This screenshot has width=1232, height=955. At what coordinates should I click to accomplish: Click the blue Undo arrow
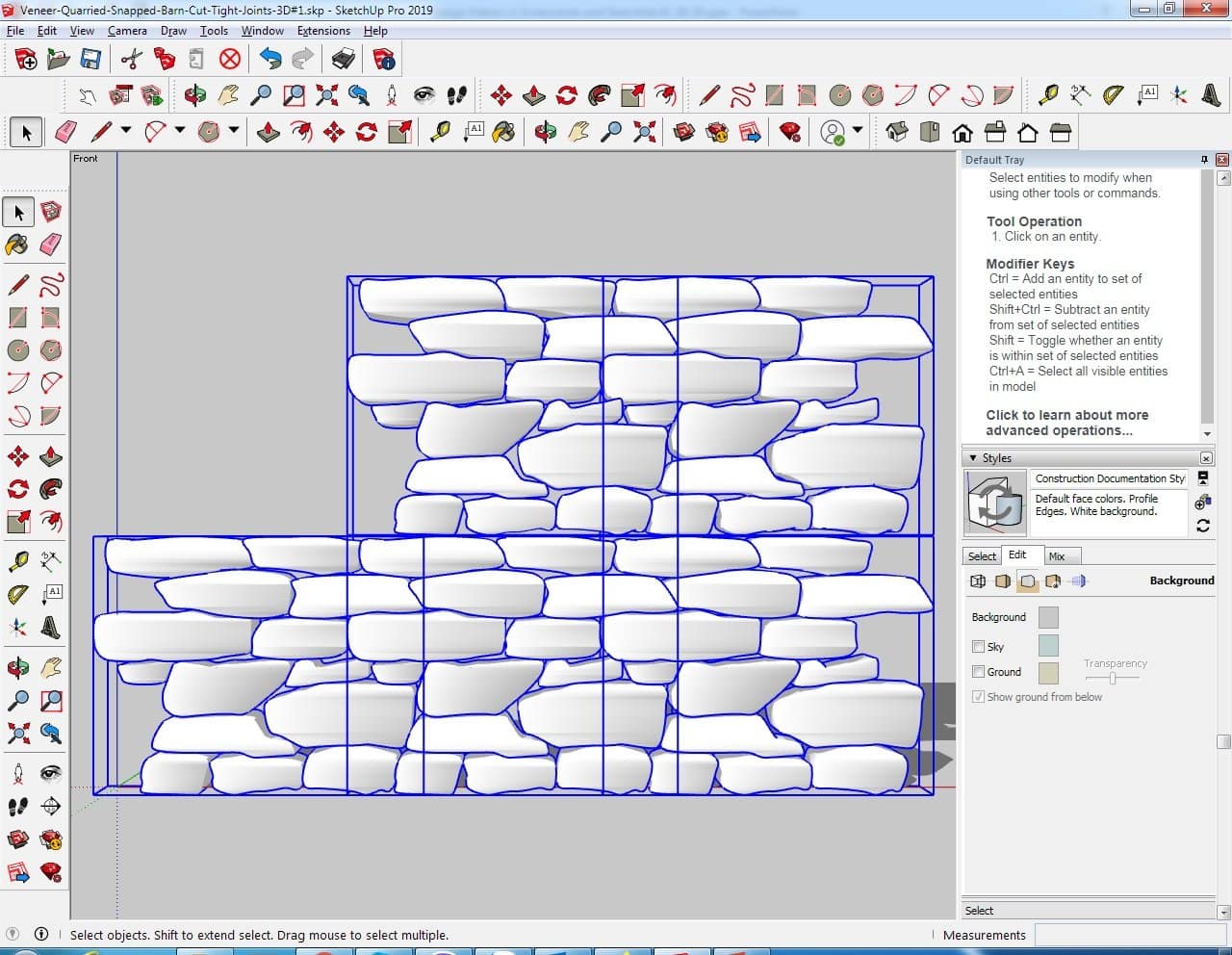pyautogui.click(x=270, y=60)
